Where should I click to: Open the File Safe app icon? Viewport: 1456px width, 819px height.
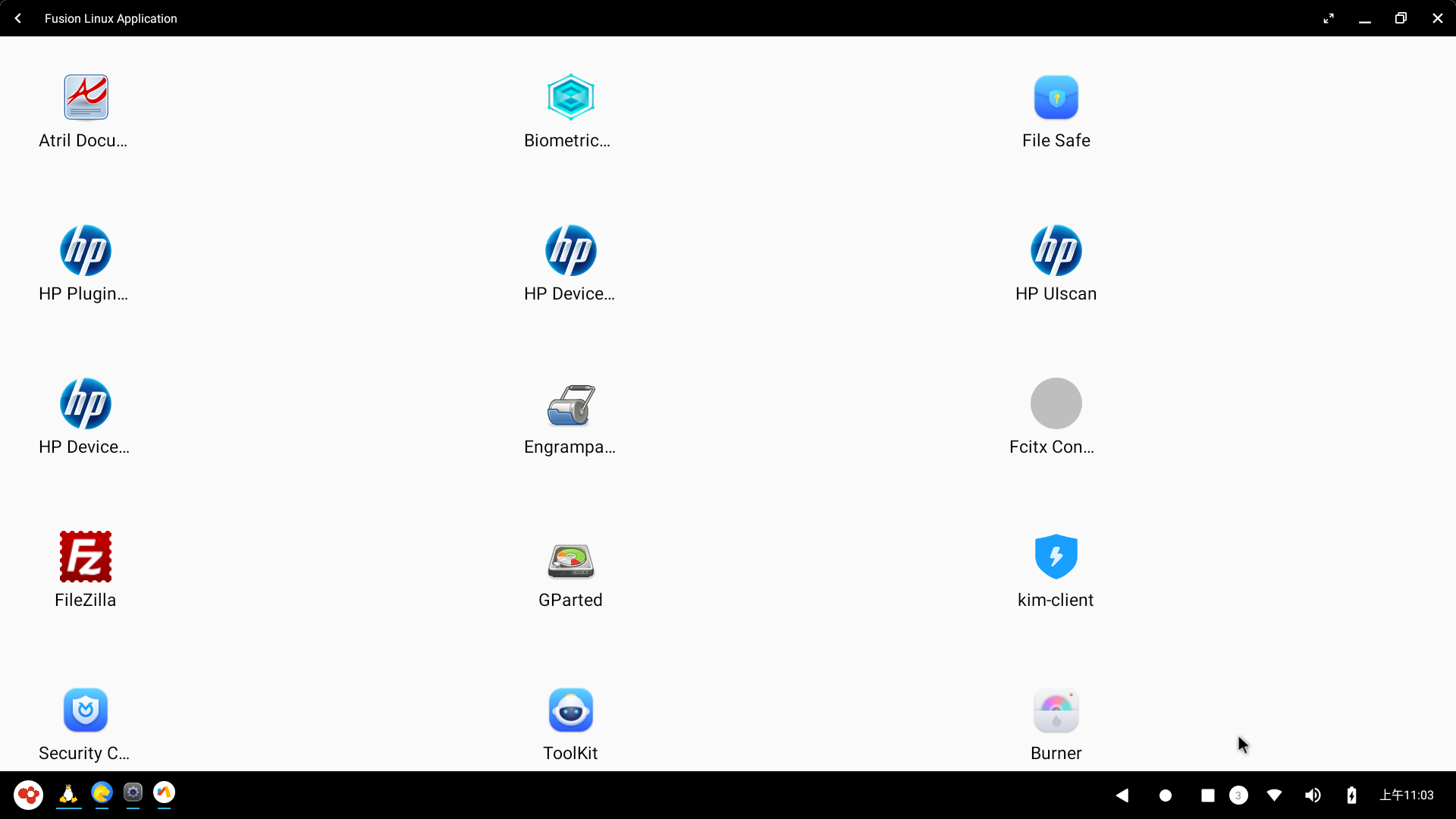[x=1056, y=97]
